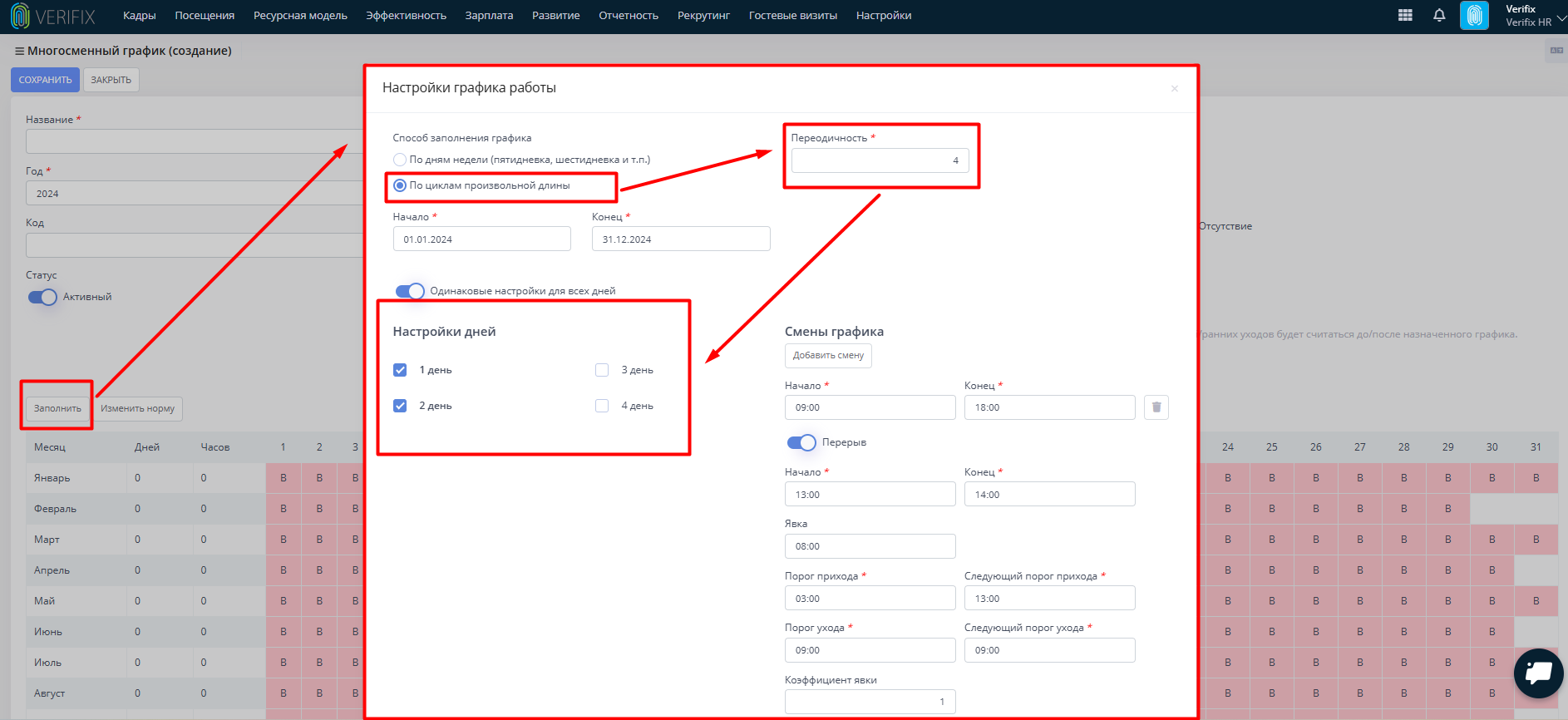This screenshot has width=1568, height=720.
Task: Open the Эффективность menu
Action: [x=406, y=16]
